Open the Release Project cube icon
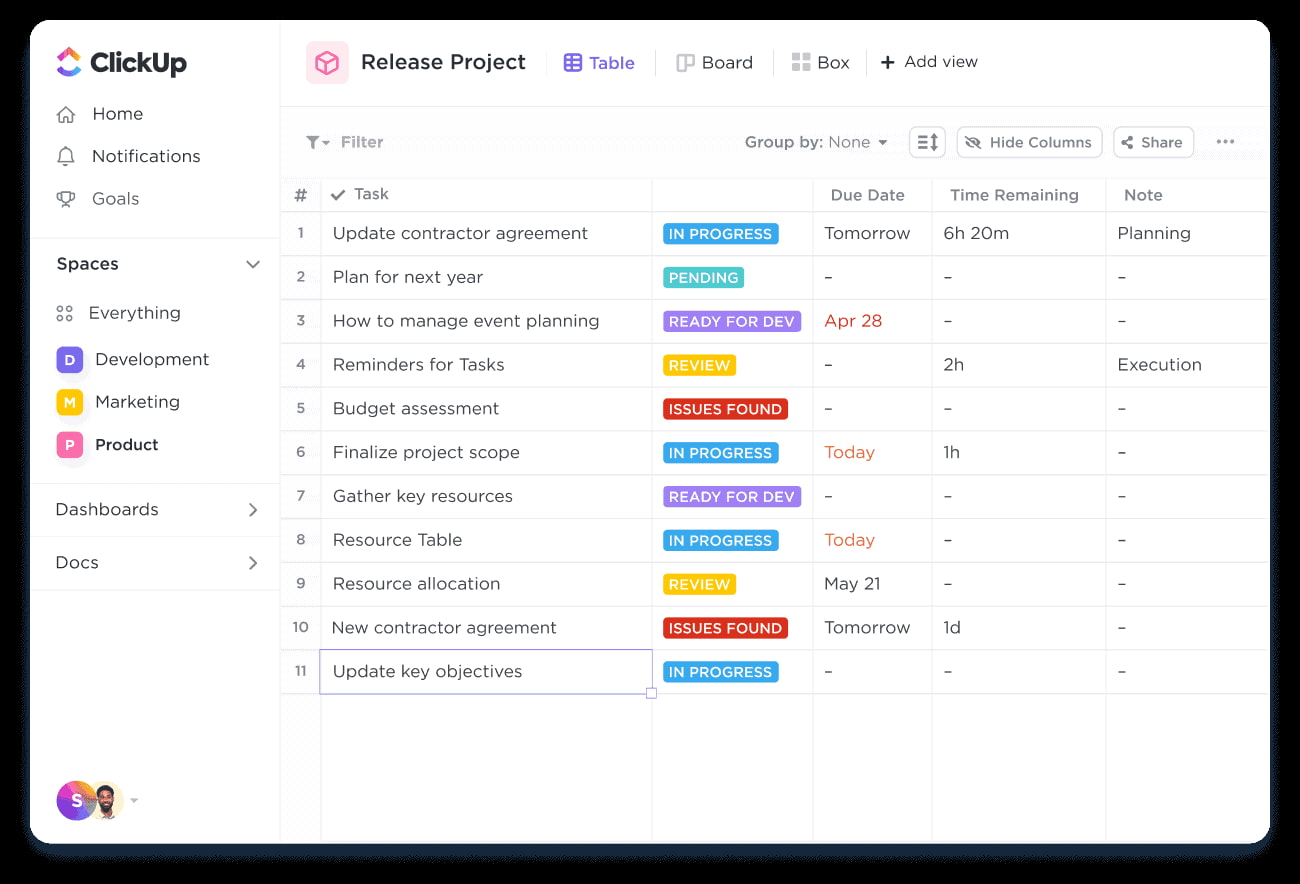The image size is (1300, 884). tap(327, 62)
